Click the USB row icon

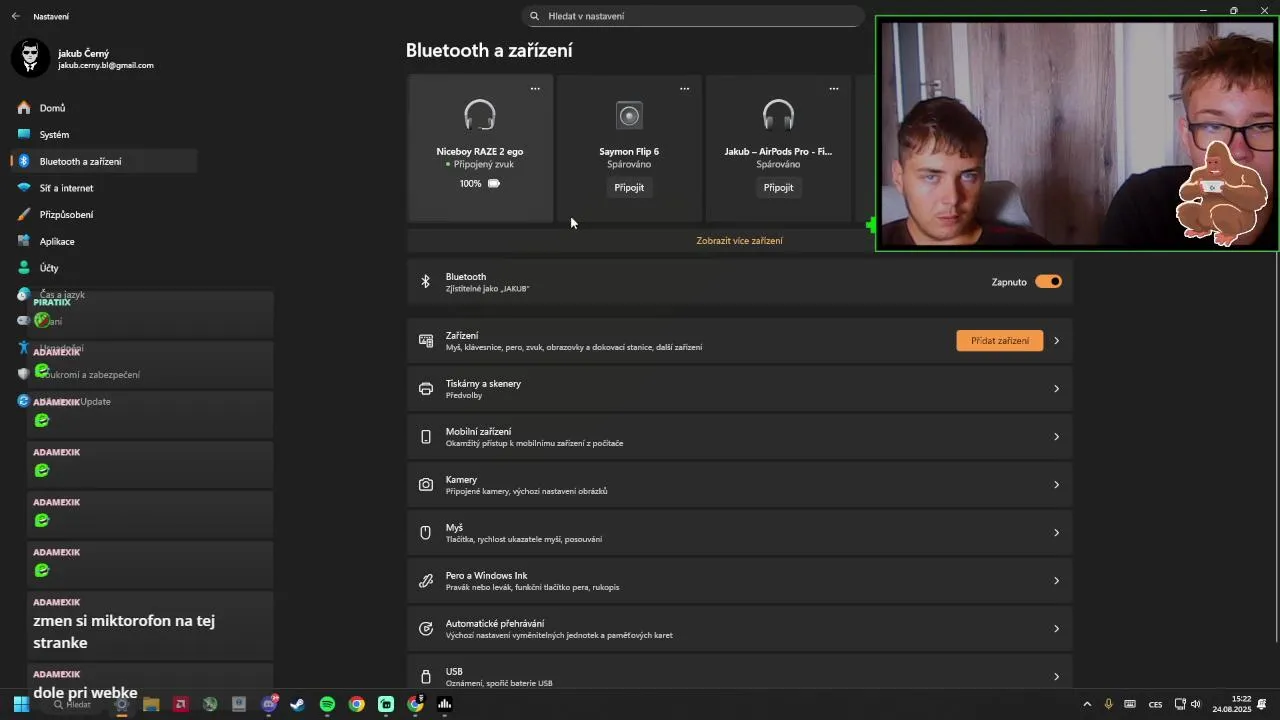click(x=426, y=677)
